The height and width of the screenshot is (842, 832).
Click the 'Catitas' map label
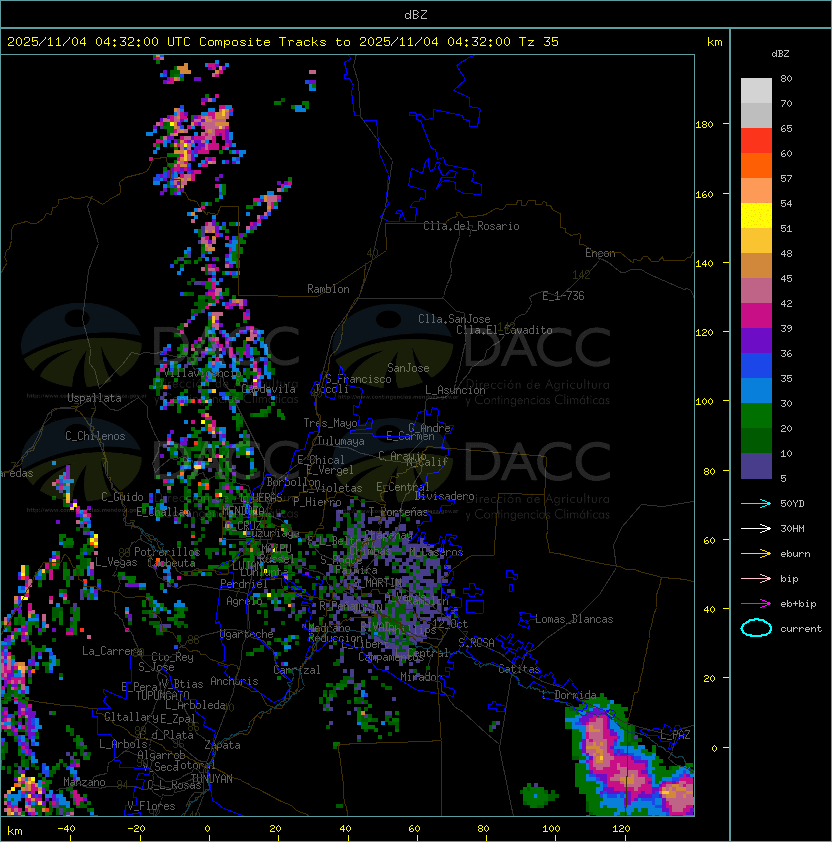click(x=519, y=669)
